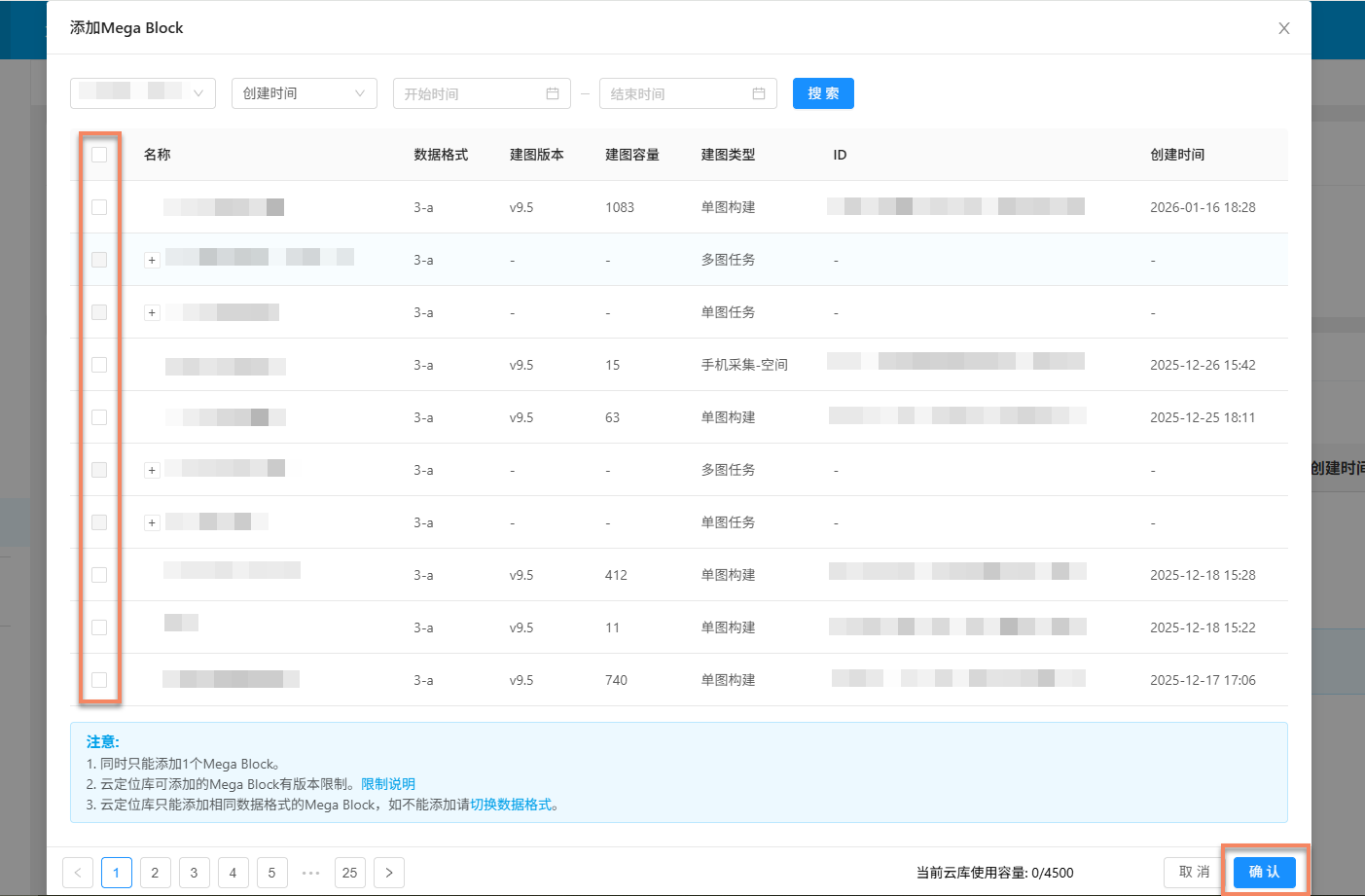Click the pagination ellipsis jump icon
The image size is (1365, 896).
(310, 873)
